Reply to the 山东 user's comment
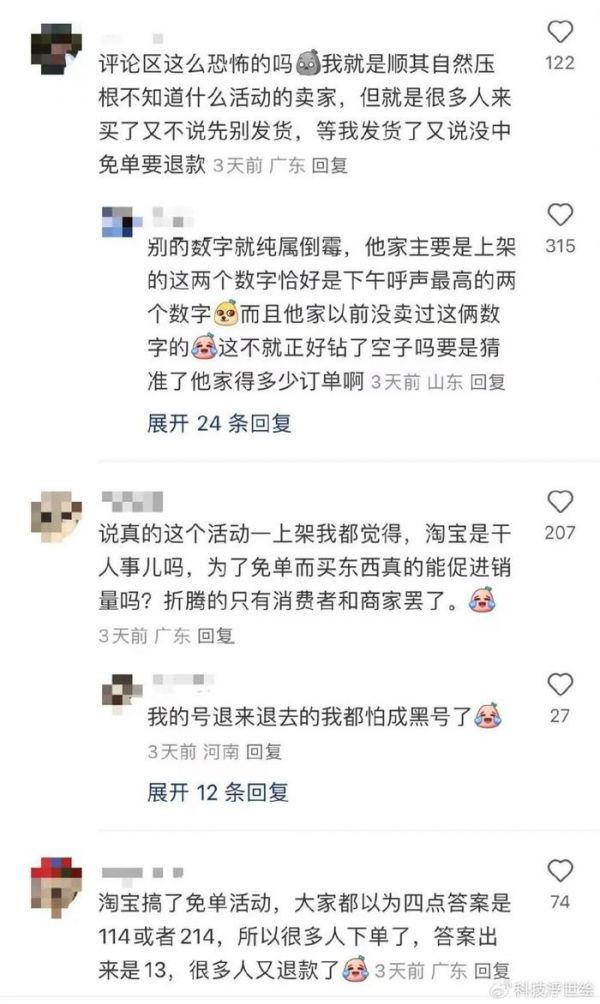 (x=487, y=382)
